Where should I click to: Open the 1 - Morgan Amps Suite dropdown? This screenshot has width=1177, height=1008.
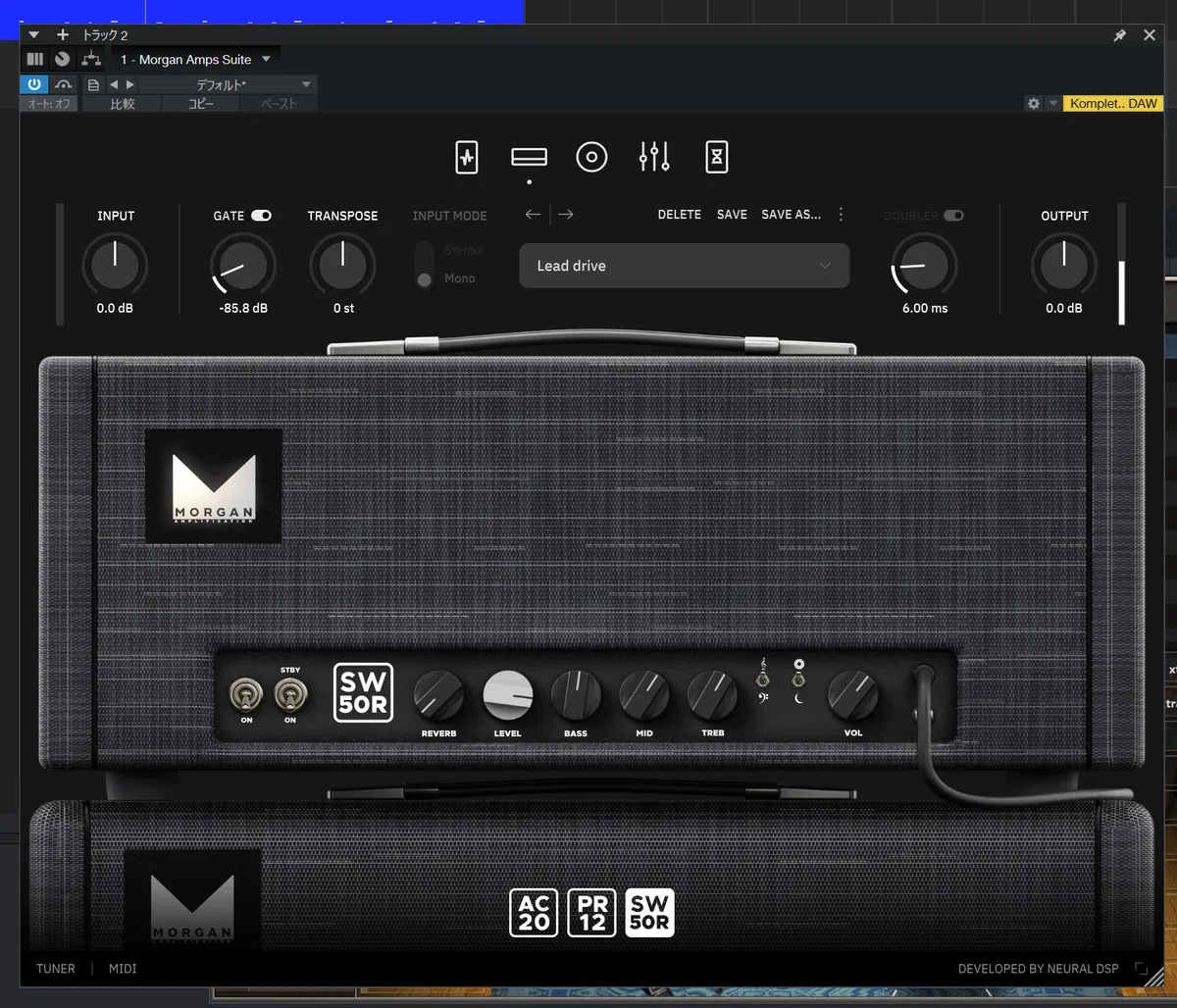195,60
